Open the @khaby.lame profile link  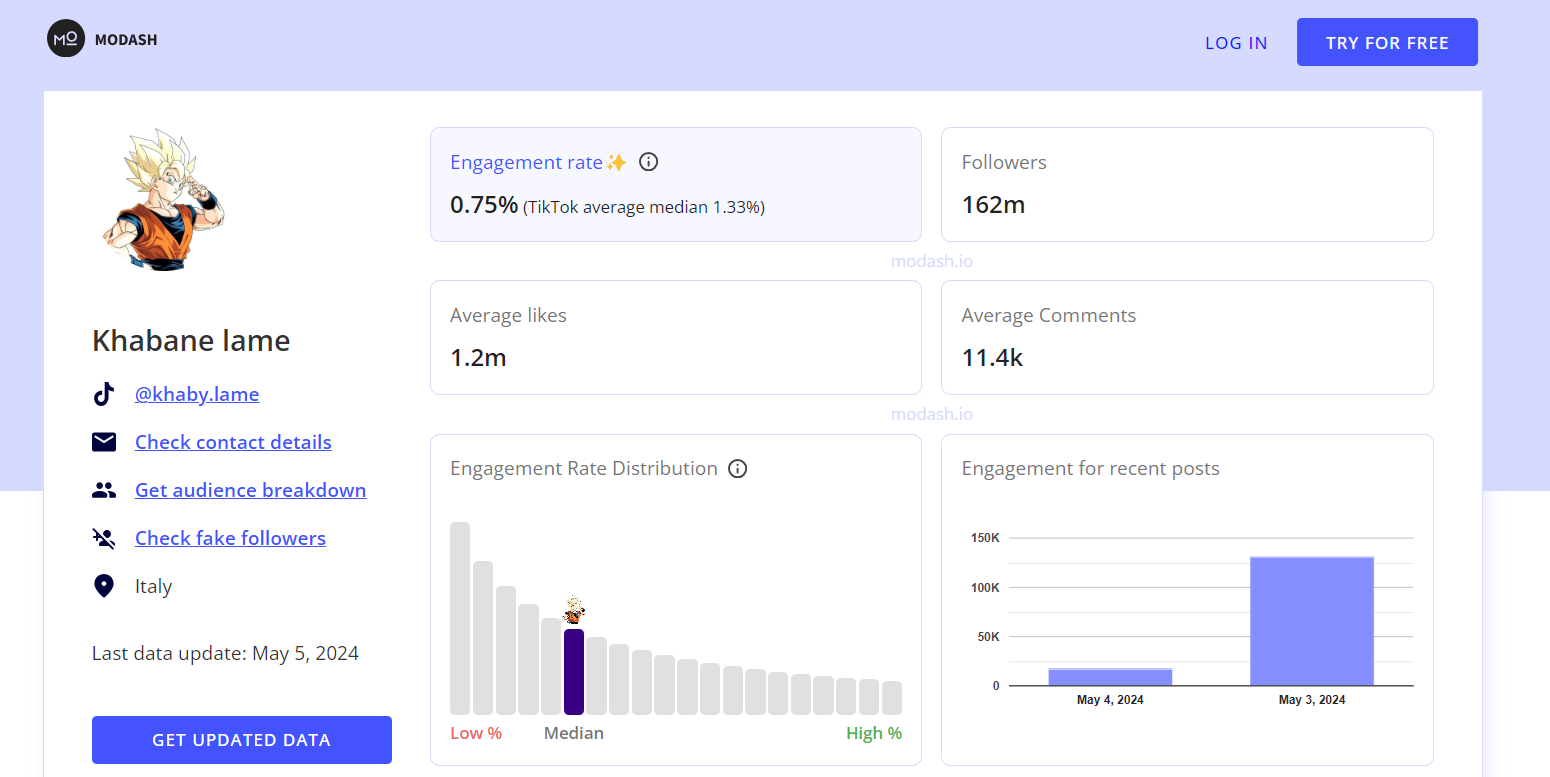pyautogui.click(x=197, y=394)
